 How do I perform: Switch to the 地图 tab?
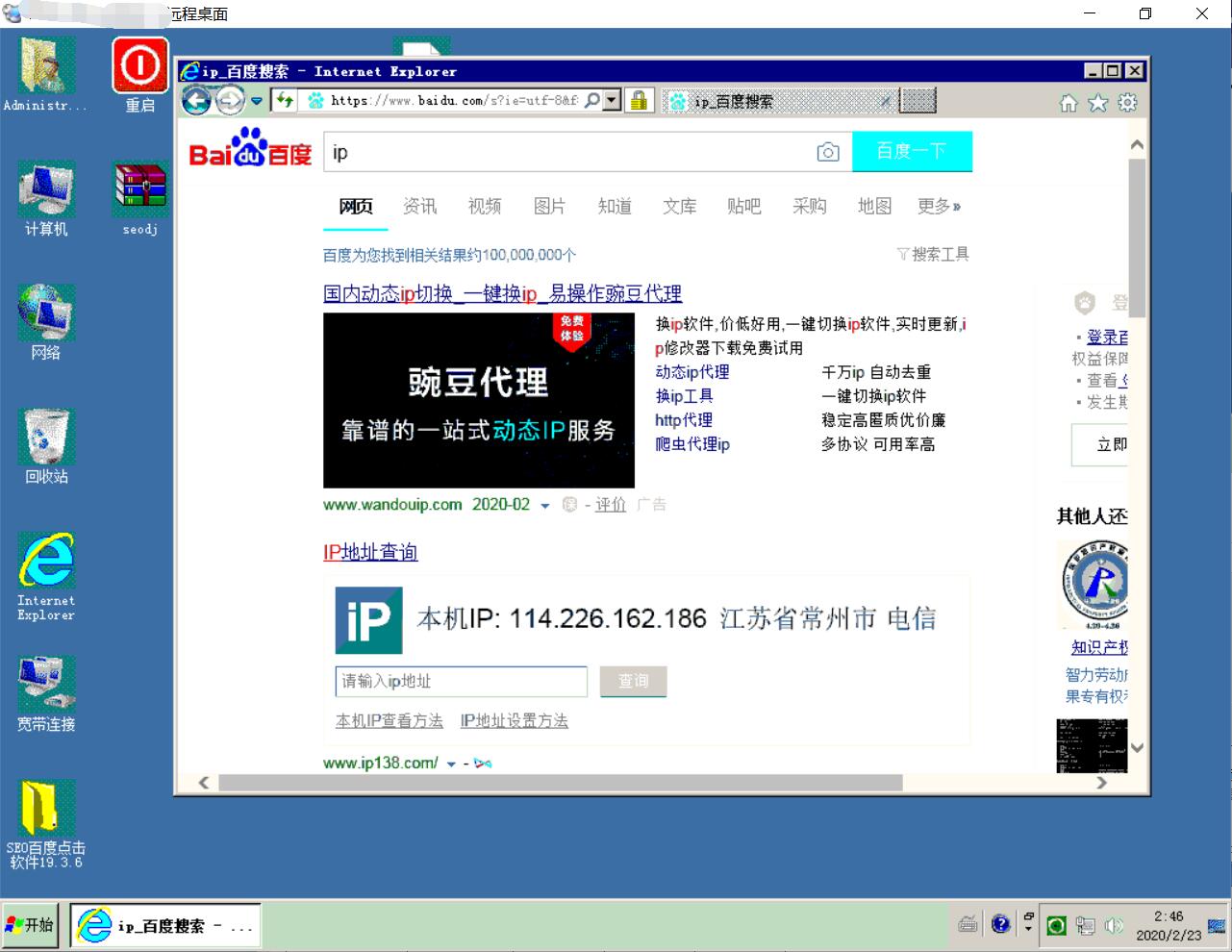pyautogui.click(x=875, y=206)
